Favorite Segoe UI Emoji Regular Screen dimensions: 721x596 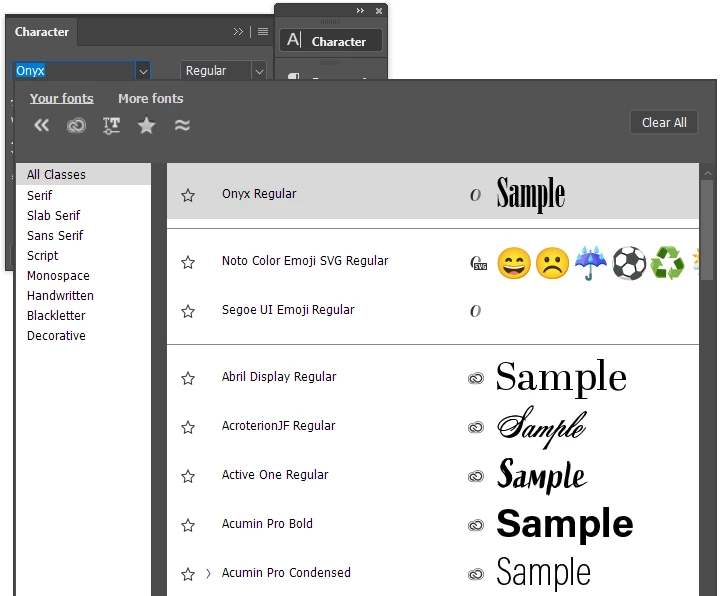click(188, 311)
